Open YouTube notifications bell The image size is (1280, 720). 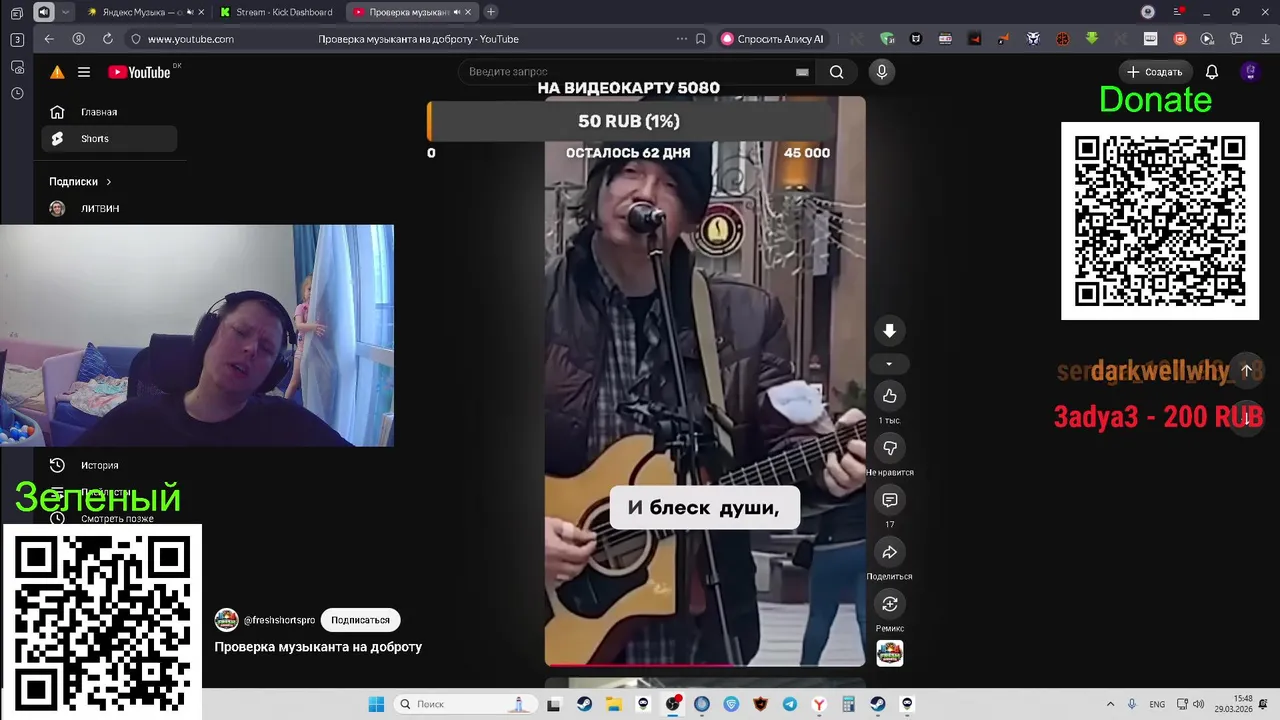[1211, 72]
